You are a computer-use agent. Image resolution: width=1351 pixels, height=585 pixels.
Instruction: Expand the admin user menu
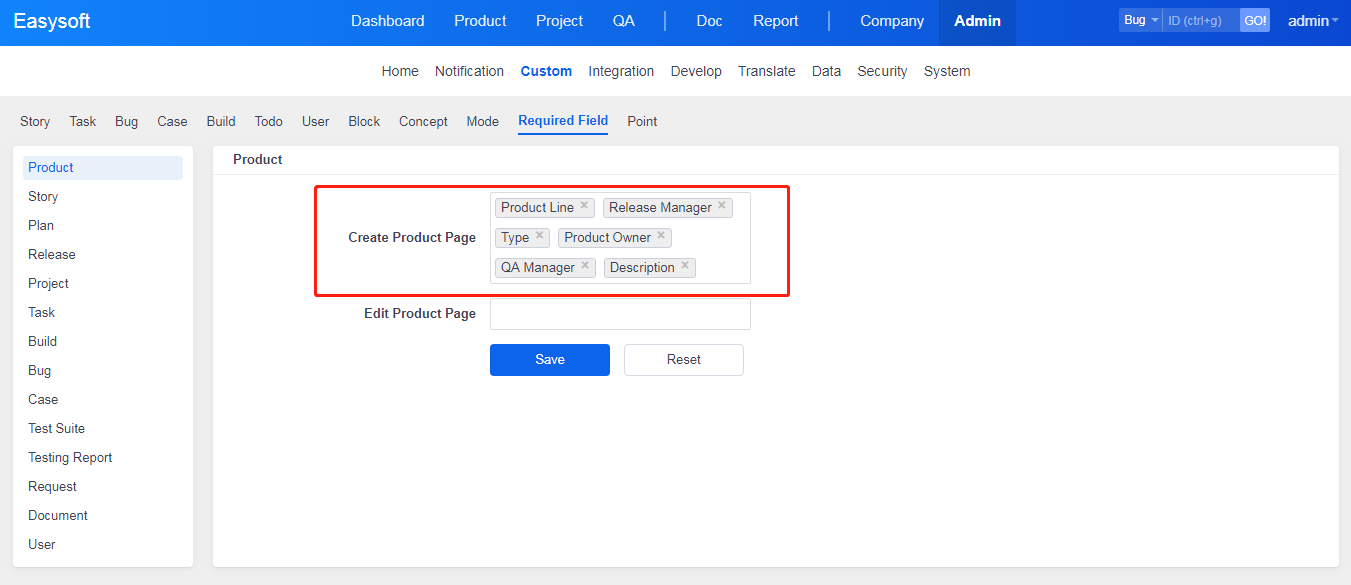tap(1313, 21)
